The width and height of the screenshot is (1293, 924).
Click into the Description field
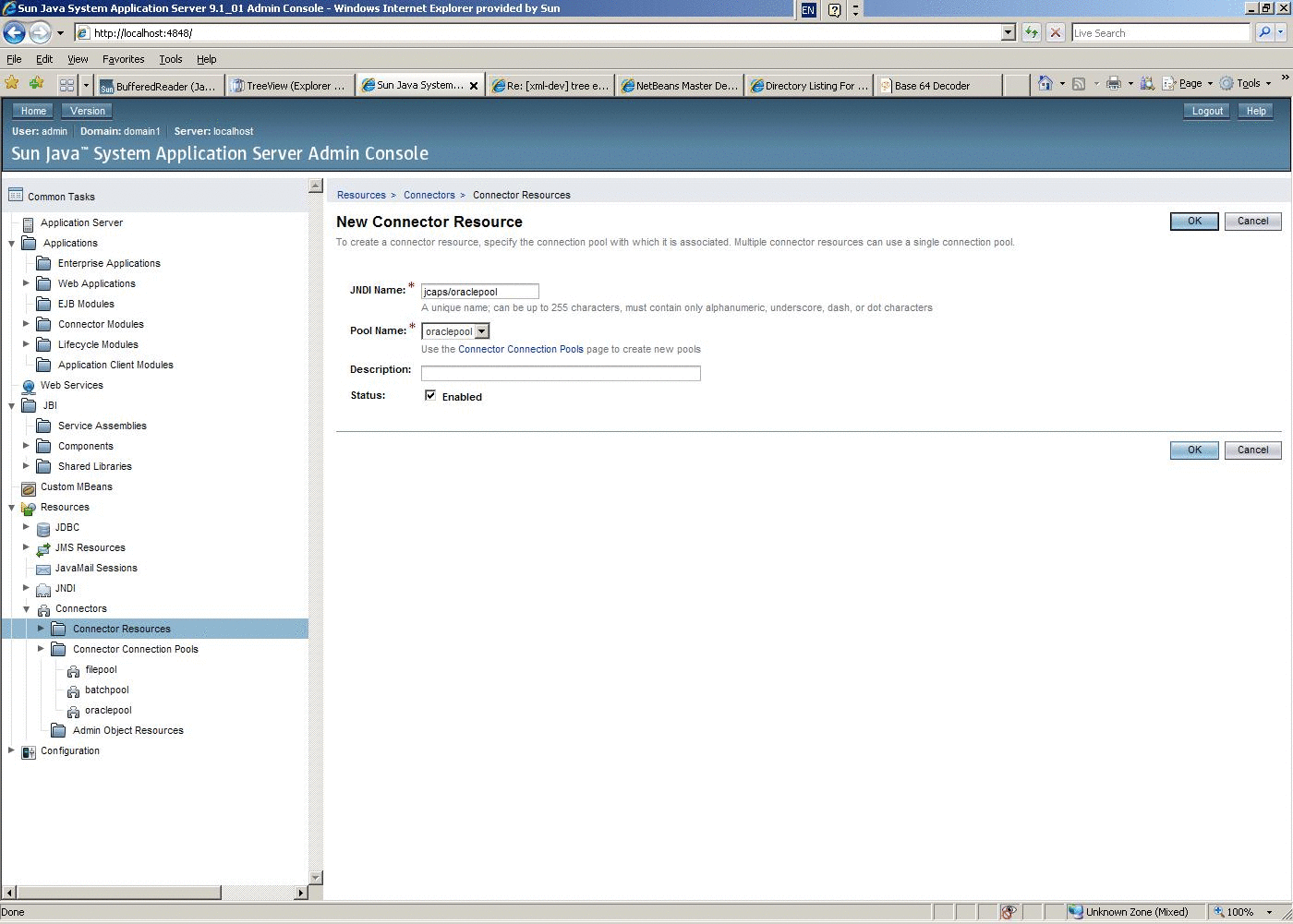(x=561, y=373)
